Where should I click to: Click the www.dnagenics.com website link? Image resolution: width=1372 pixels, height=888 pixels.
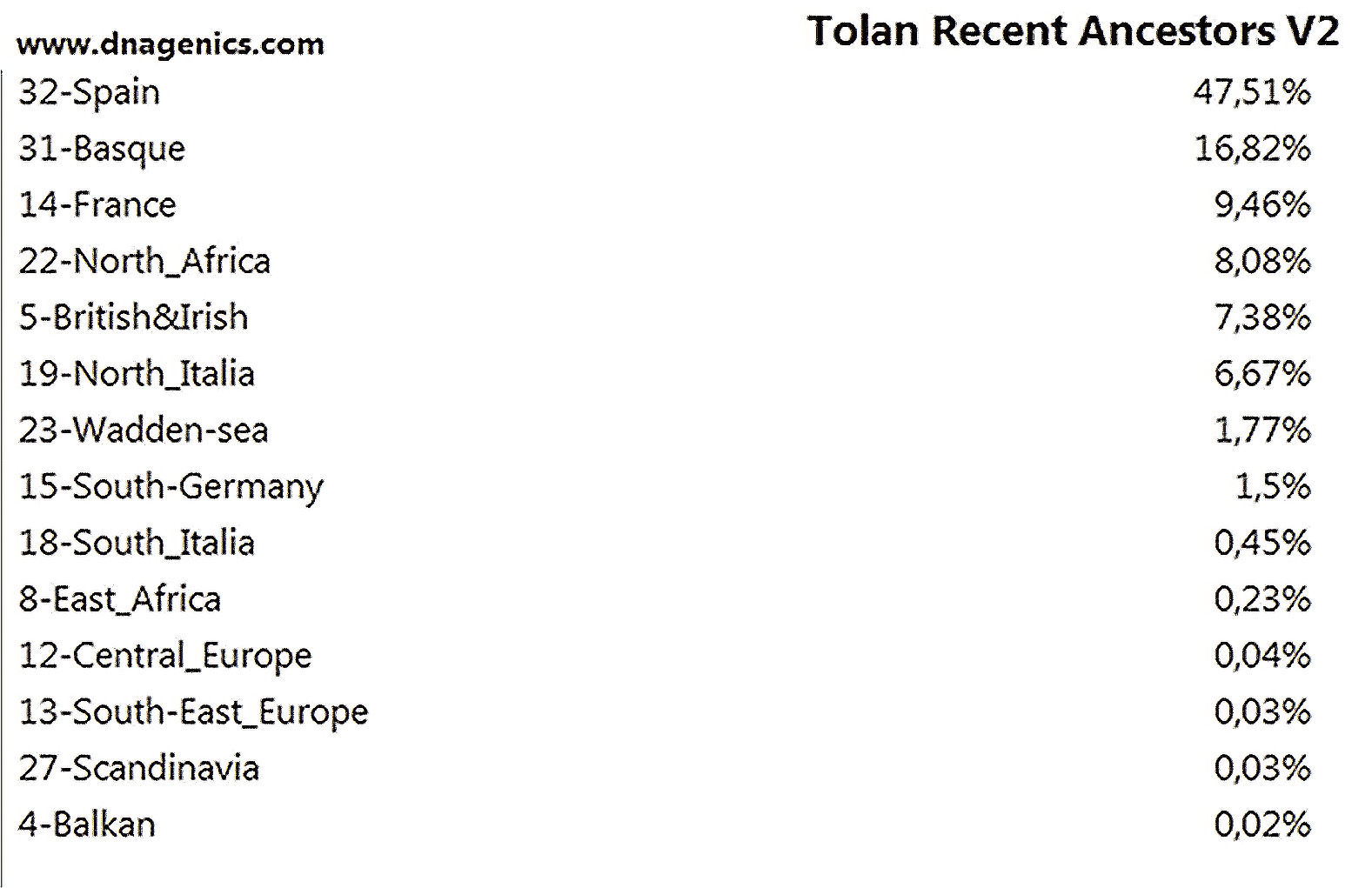tap(171, 44)
